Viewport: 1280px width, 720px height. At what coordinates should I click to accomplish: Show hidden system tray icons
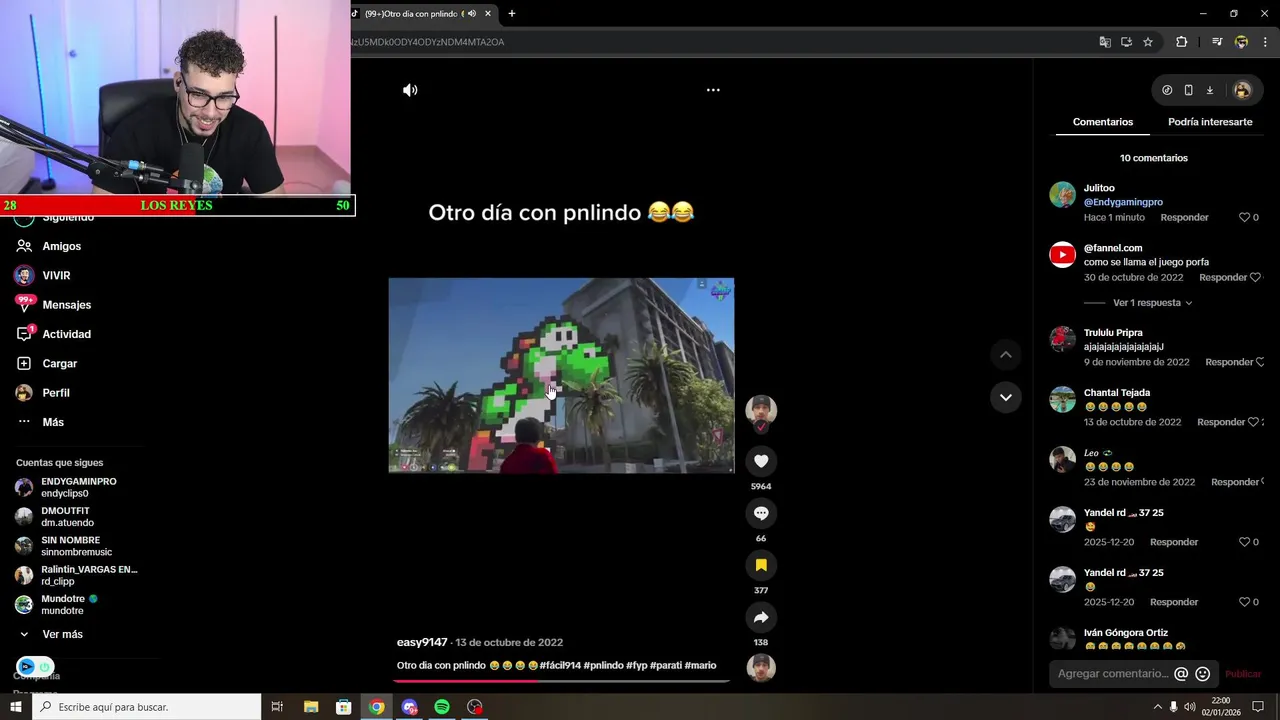point(1158,707)
